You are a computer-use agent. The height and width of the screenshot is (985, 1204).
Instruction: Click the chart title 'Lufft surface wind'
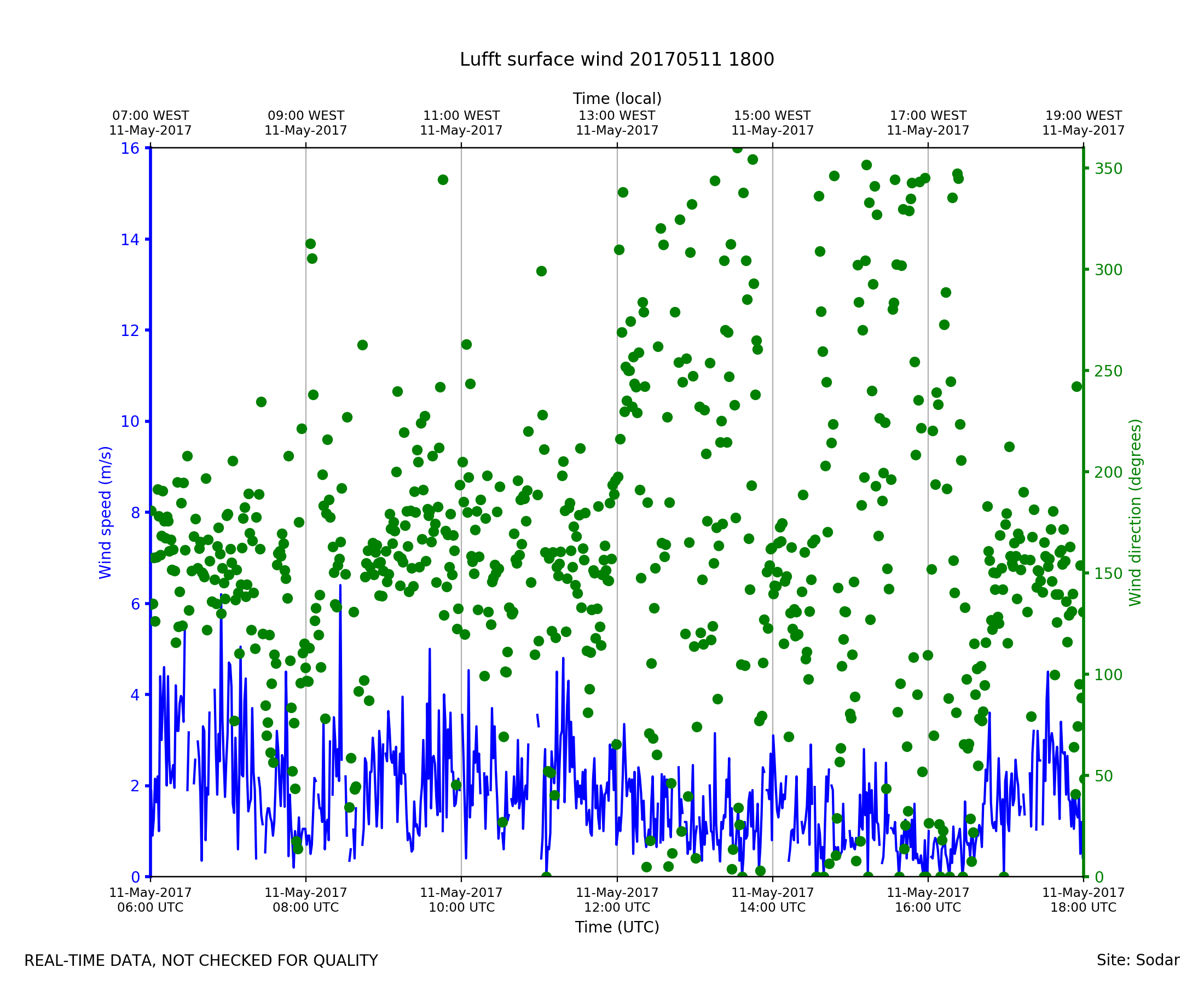(616, 60)
